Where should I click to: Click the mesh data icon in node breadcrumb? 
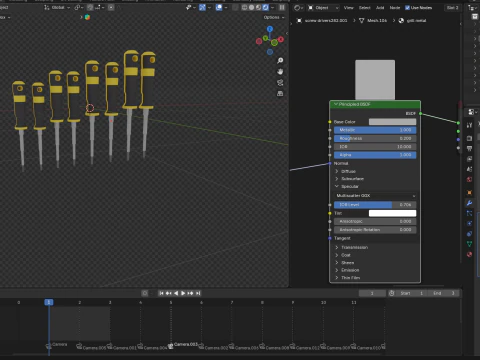click(x=361, y=21)
